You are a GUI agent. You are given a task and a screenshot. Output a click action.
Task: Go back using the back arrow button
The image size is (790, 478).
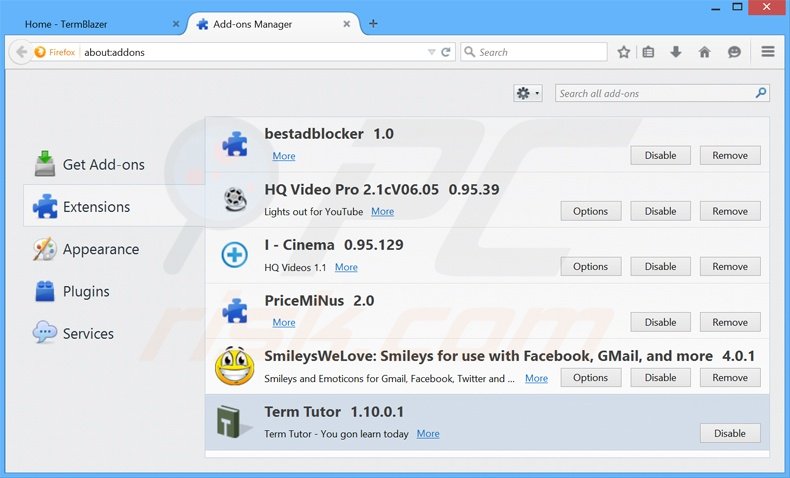pyautogui.click(x=21, y=52)
